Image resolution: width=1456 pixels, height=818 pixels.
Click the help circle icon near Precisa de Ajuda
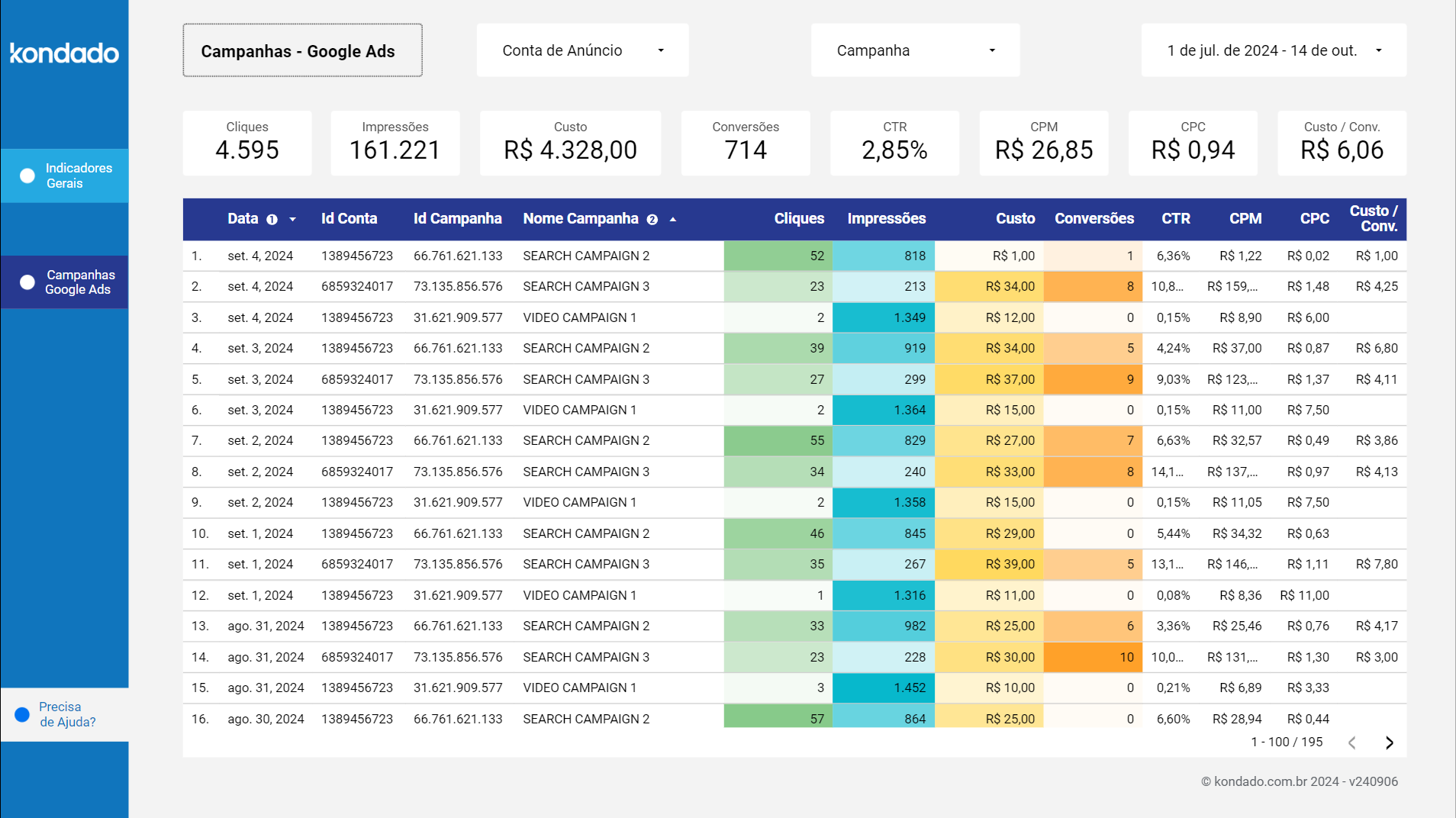point(21,714)
